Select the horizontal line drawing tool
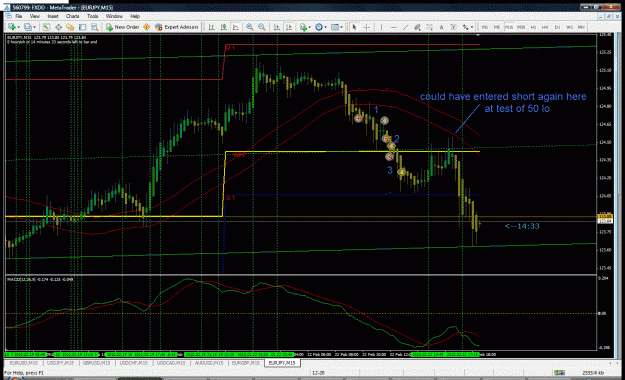This screenshot has height=380, width=625. pyautogui.click(x=393, y=27)
